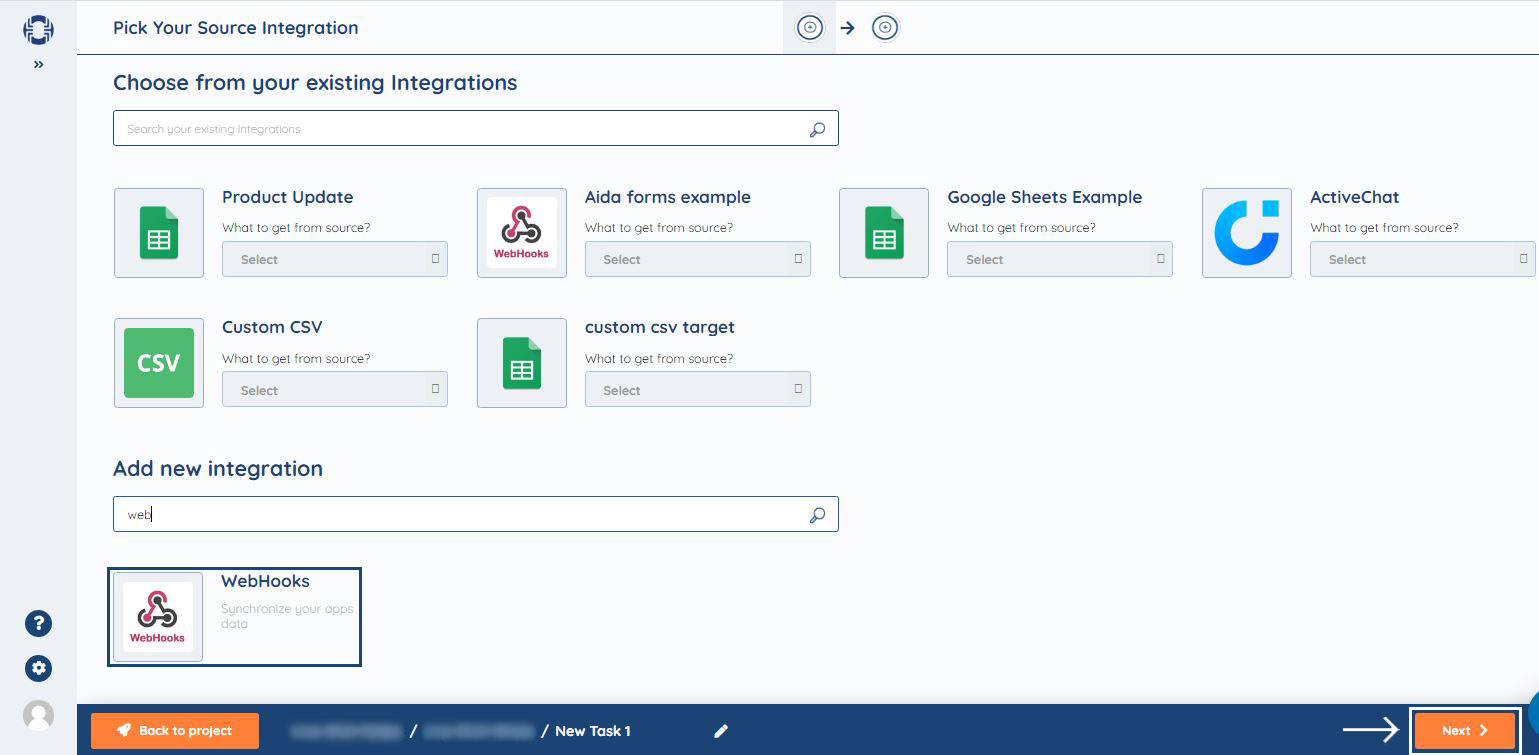Edit task name with pencil icon

click(x=721, y=731)
